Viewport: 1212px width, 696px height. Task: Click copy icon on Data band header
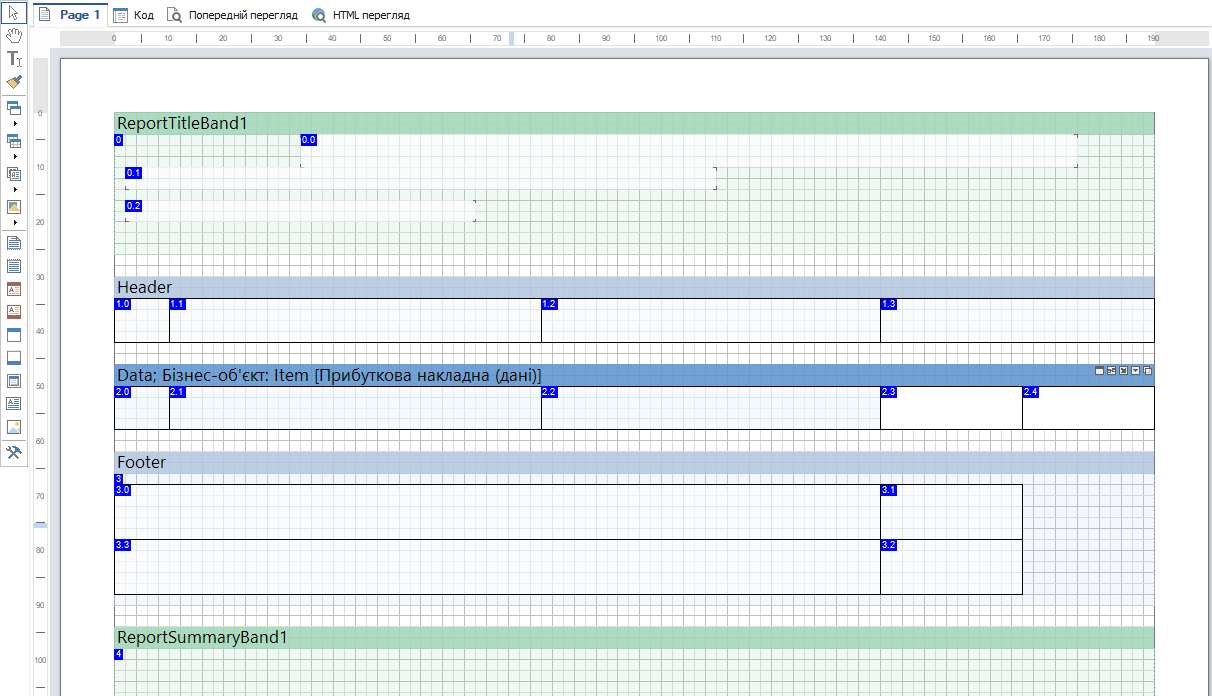(x=1148, y=371)
